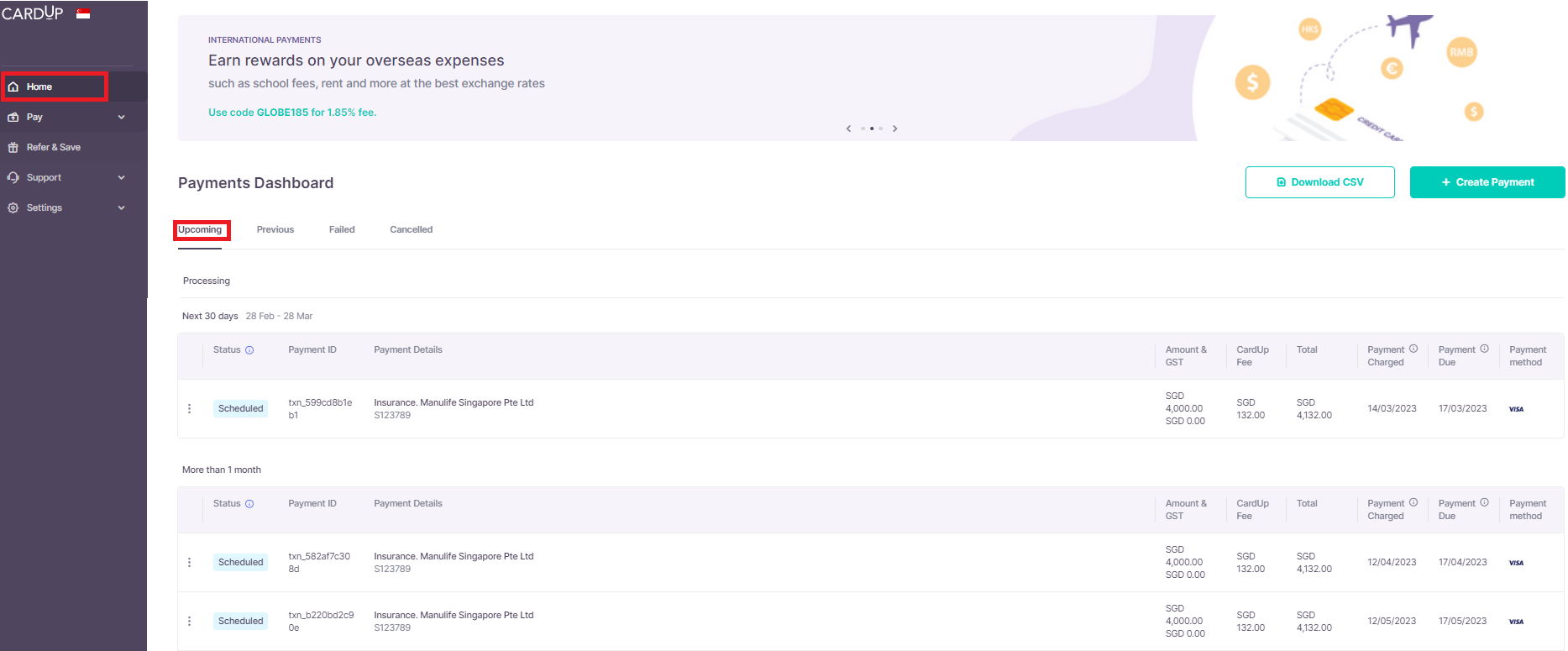
Task: Click Scheduled badge for txn_599cd8b1e
Action: click(241, 408)
